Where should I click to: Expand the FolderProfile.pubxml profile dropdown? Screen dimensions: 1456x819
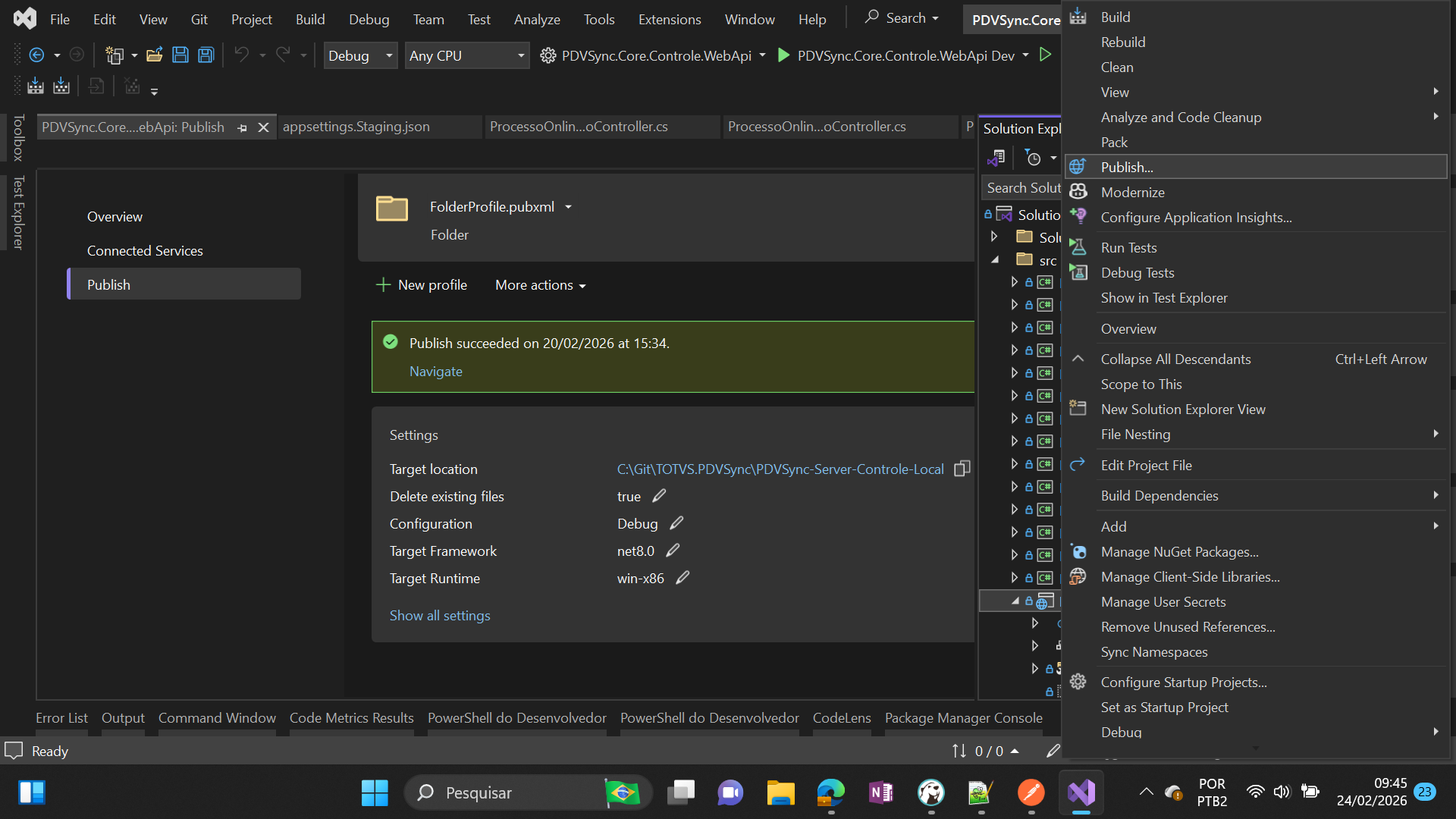coord(568,207)
